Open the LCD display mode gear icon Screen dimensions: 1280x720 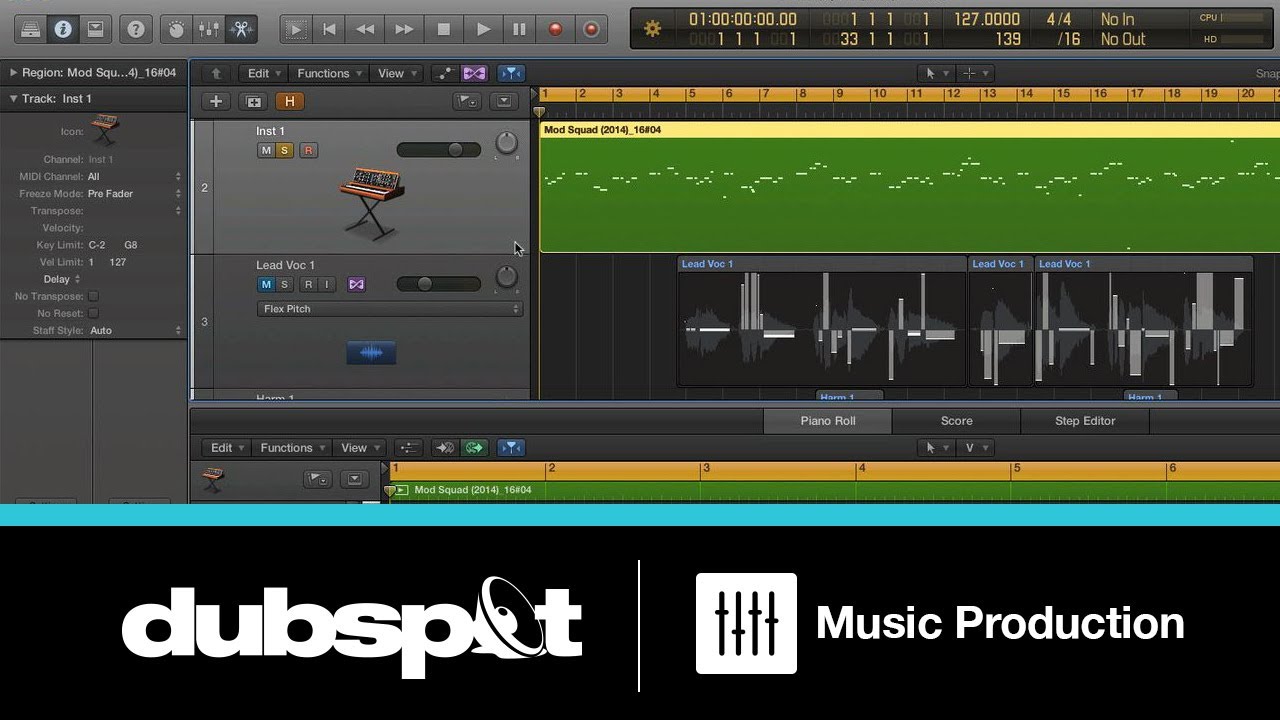pos(653,29)
